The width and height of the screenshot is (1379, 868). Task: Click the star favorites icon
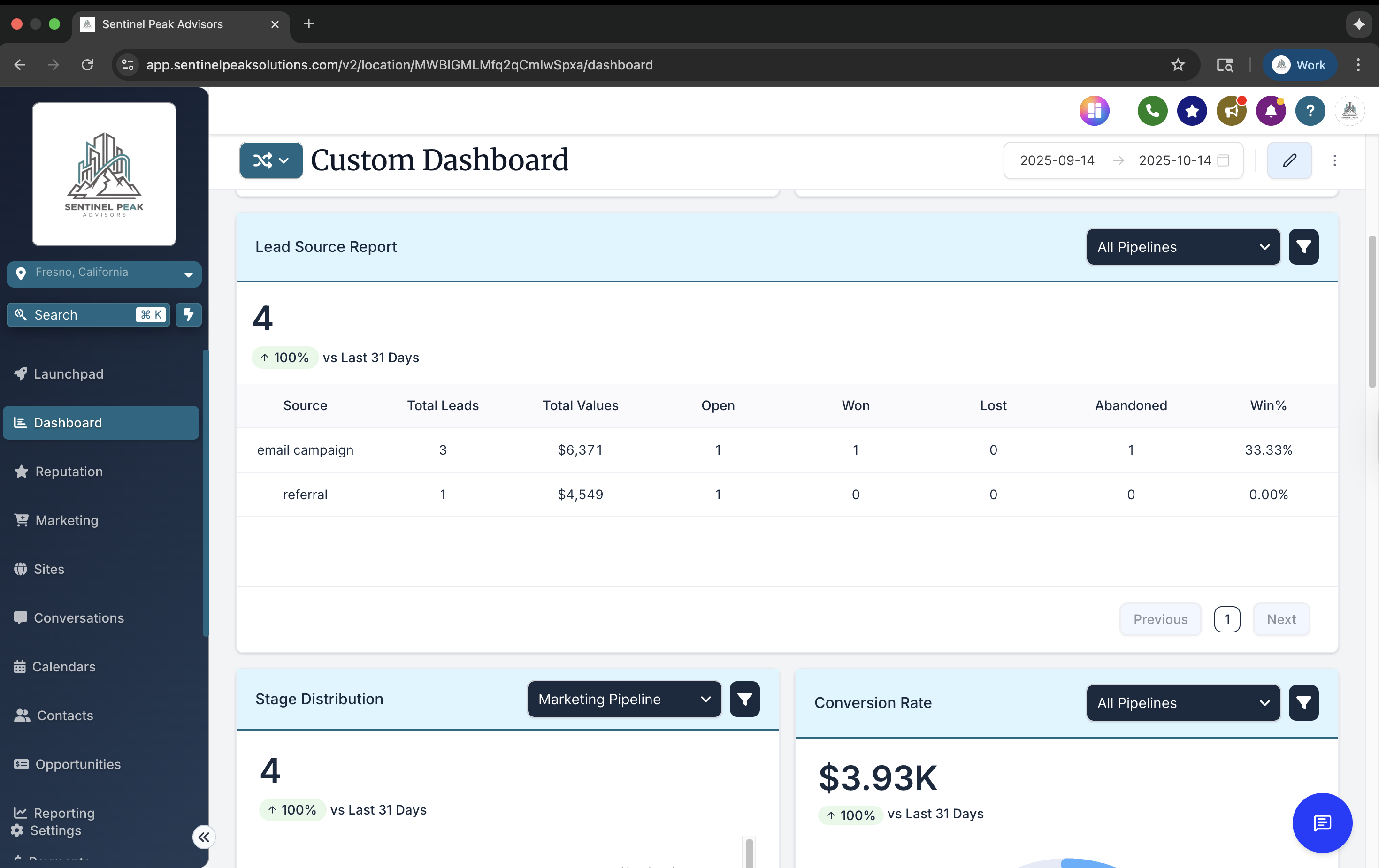tap(1192, 111)
